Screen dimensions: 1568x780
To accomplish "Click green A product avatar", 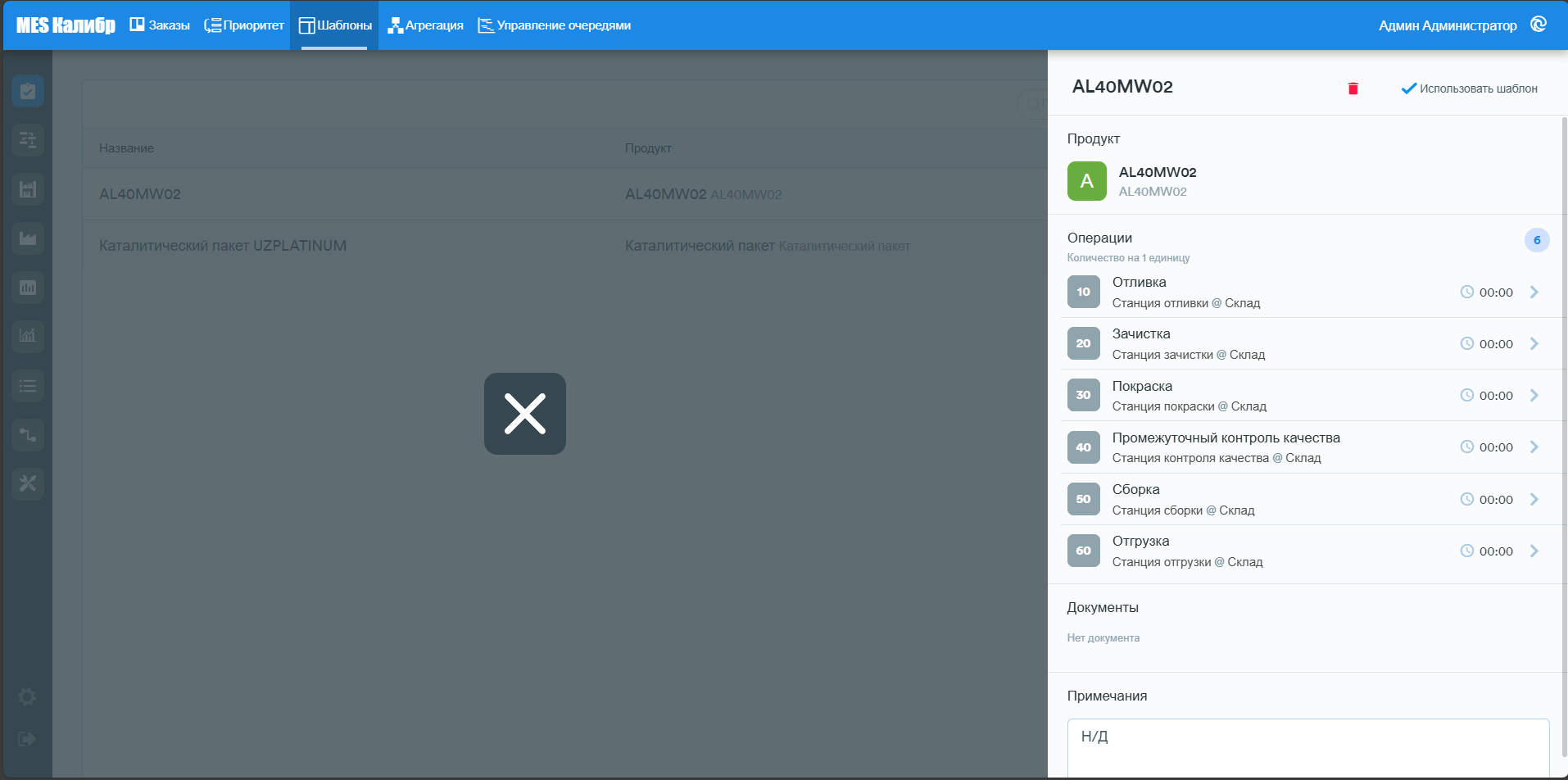I will (x=1086, y=181).
